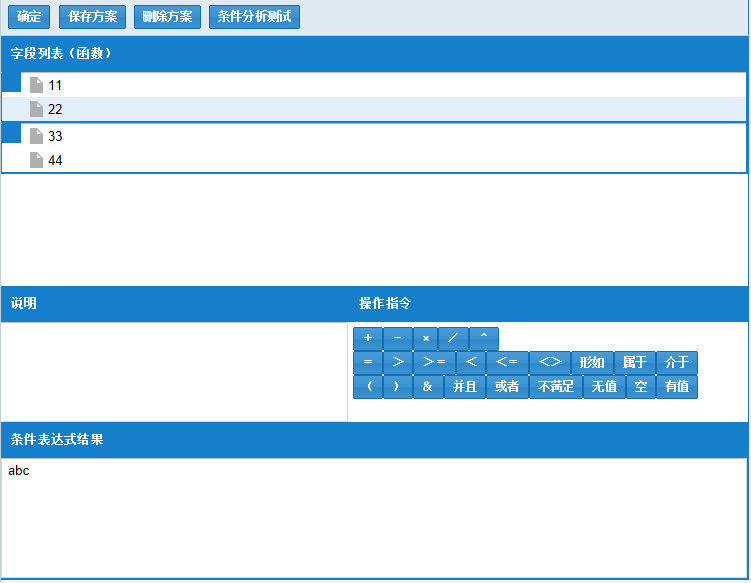Screen dimensions: 751x583
Task: Insert the minus (−) operator
Action: (x=398, y=339)
